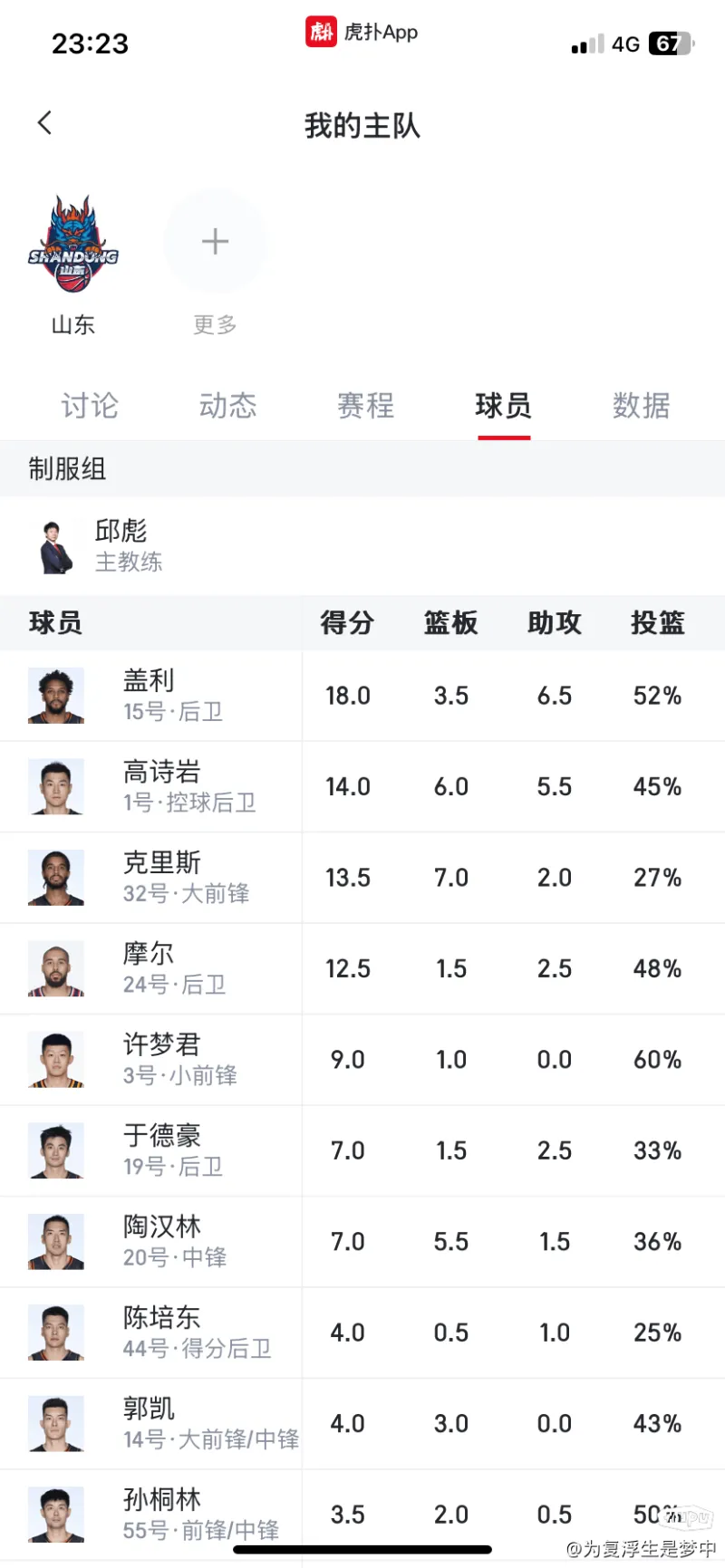
Task: Open 盖利 player avatar
Action: coord(56,696)
